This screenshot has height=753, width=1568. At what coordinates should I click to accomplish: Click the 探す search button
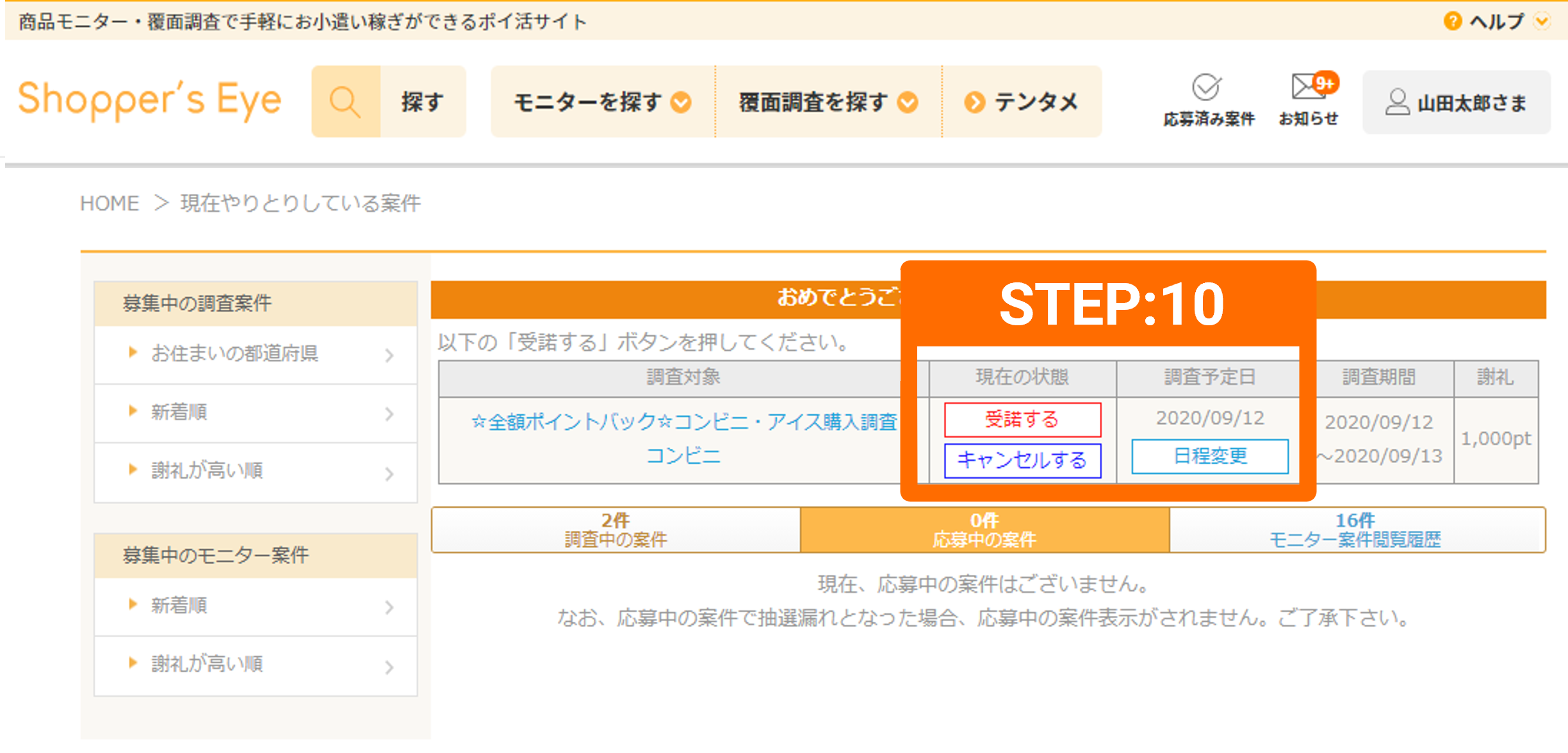(423, 102)
